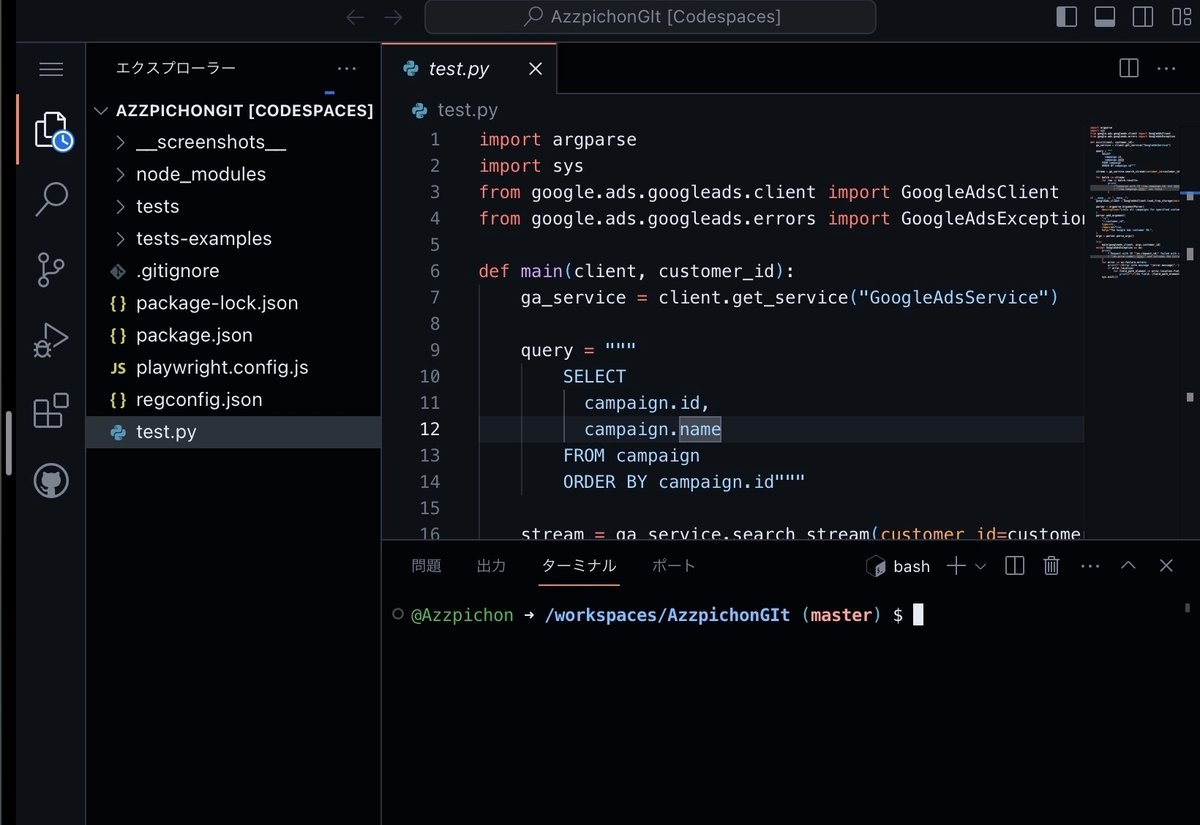Click 'GoogleAdsClient' in the import line

pyautogui.click(x=980, y=192)
